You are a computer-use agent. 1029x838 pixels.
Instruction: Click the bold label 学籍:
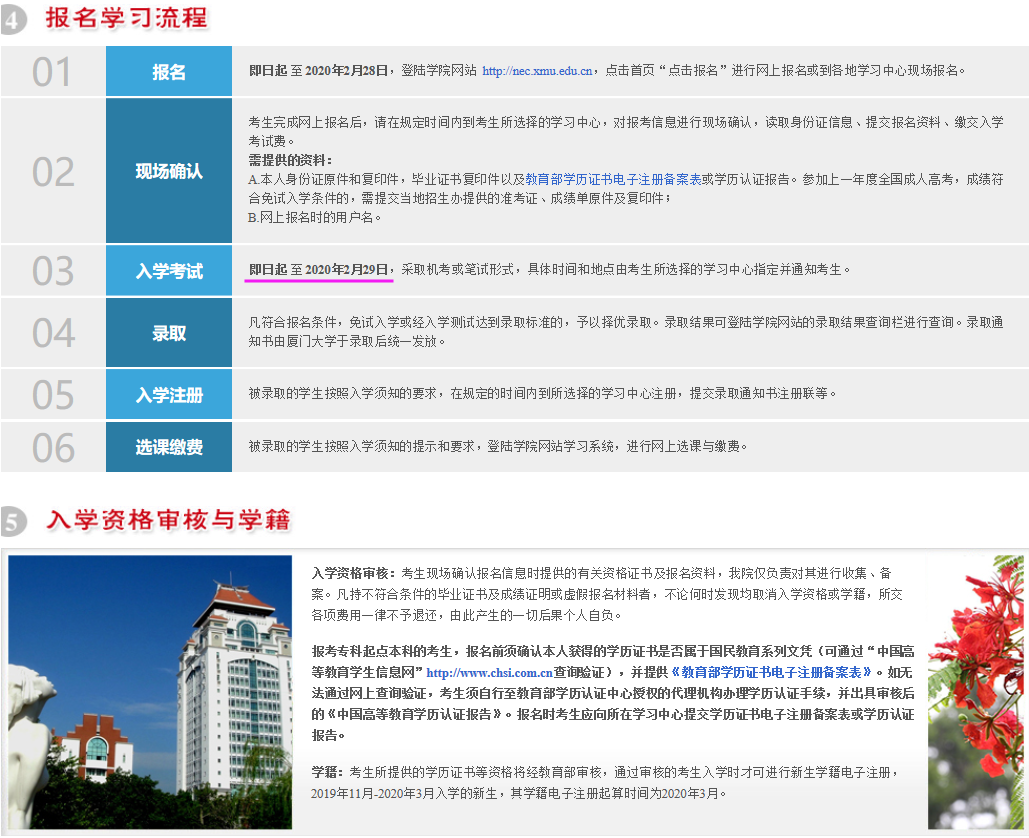click(x=327, y=772)
